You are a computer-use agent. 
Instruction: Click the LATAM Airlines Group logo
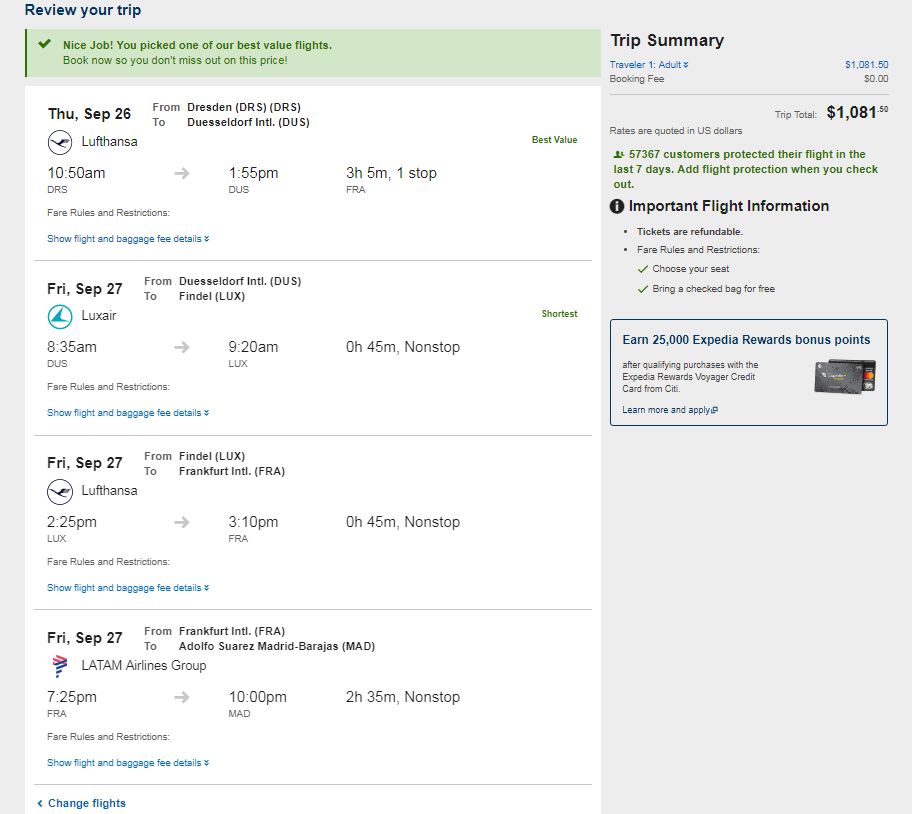tap(60, 666)
